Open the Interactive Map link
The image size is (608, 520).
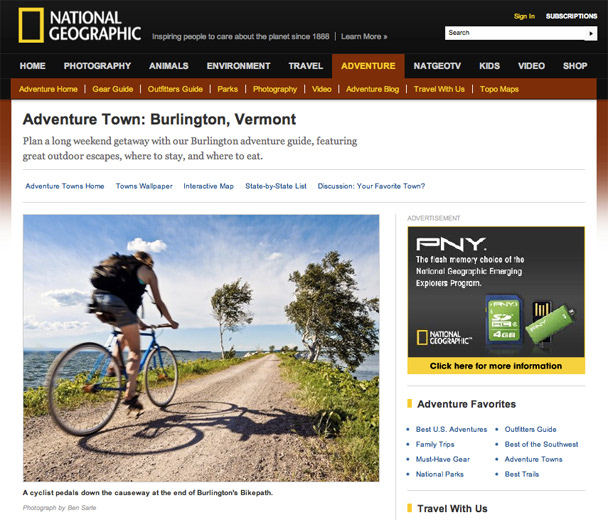[209, 186]
